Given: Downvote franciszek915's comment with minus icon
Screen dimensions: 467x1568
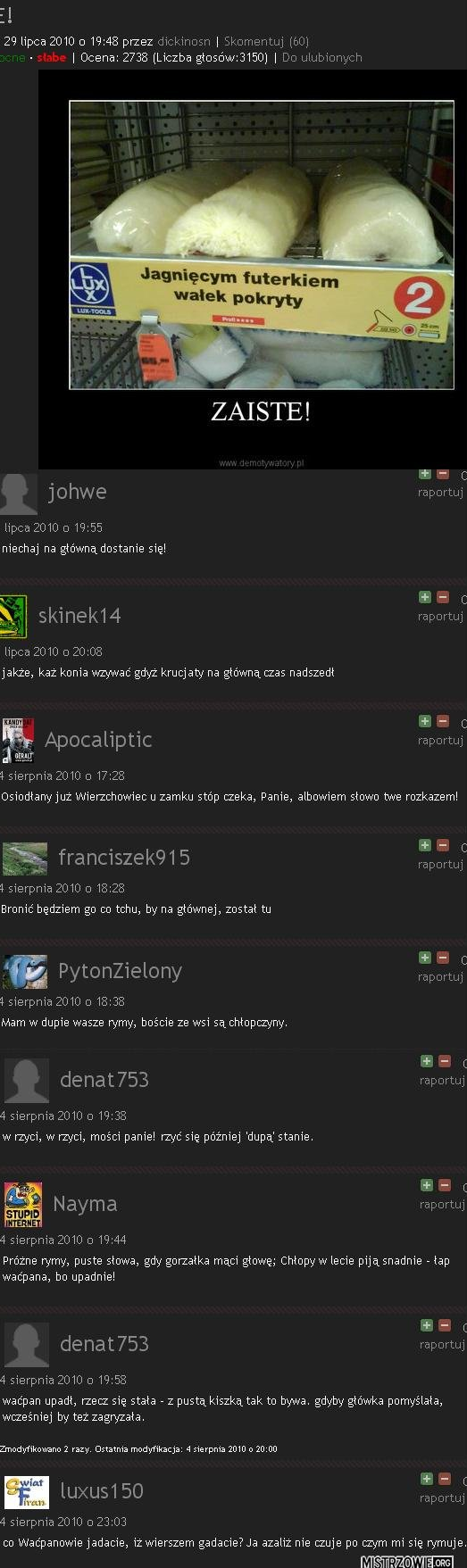Looking at the screenshot, I should (x=443, y=845).
